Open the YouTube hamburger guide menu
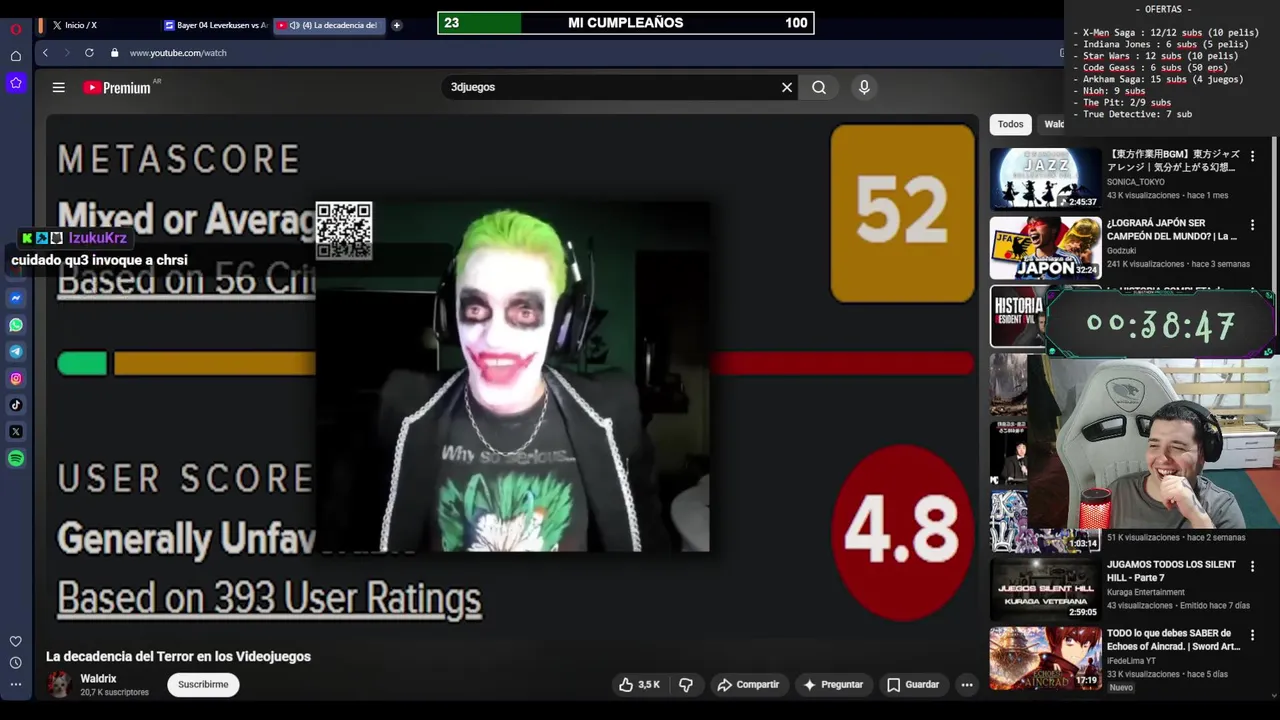This screenshot has height=720, width=1280. [59, 87]
